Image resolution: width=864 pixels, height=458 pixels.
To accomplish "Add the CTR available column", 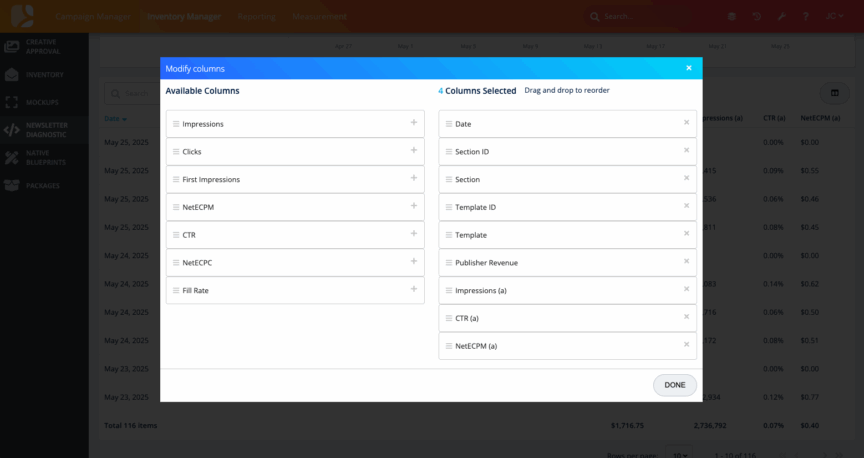I will point(413,234).
